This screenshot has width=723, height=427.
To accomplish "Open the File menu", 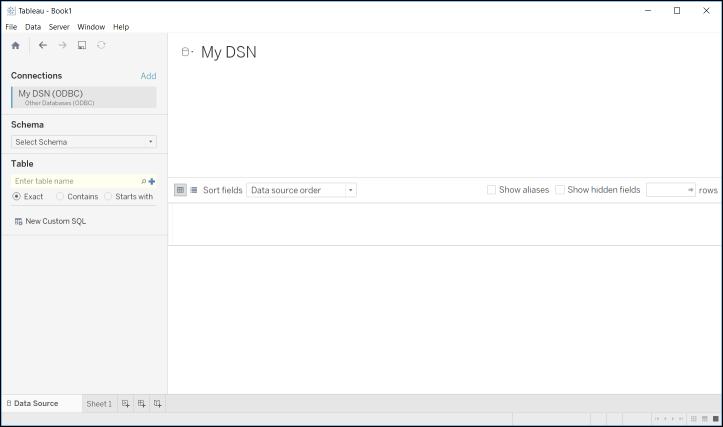I will coord(11,27).
